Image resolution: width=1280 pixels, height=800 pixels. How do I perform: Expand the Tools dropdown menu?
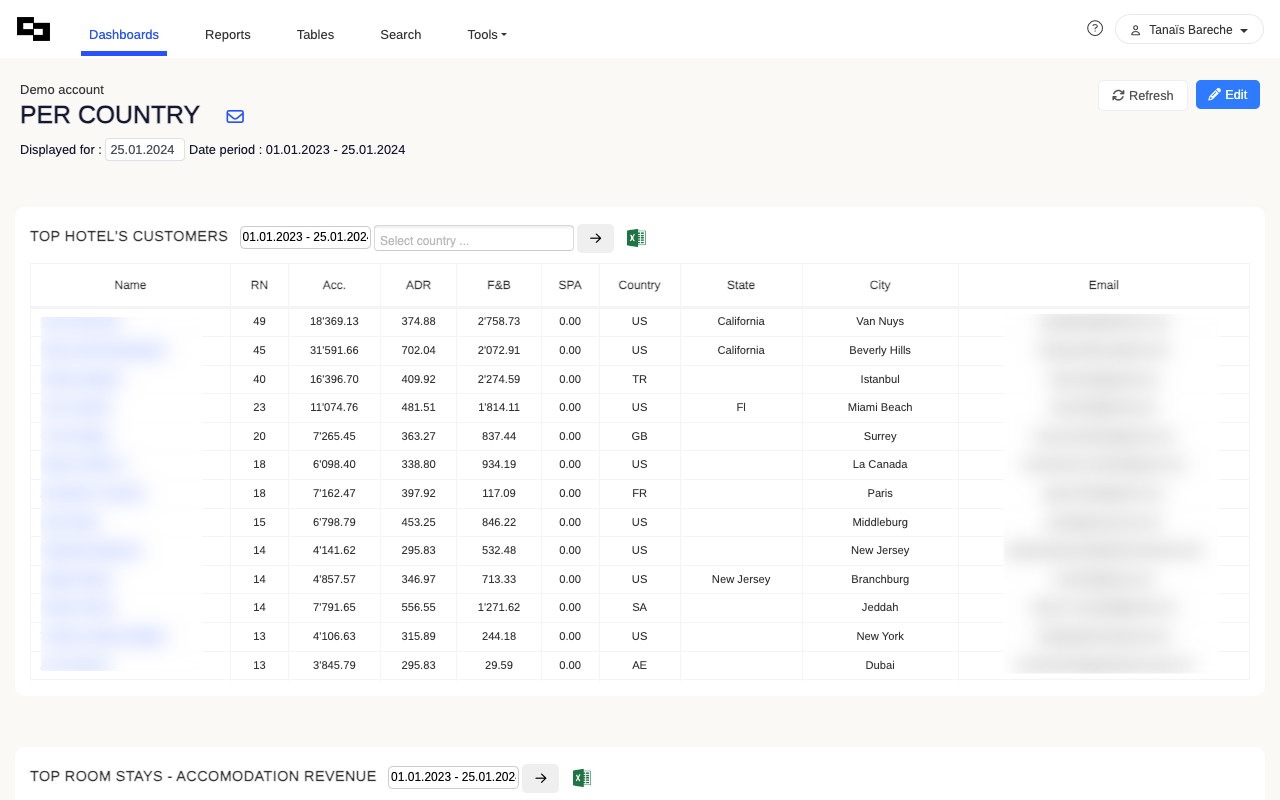point(486,35)
